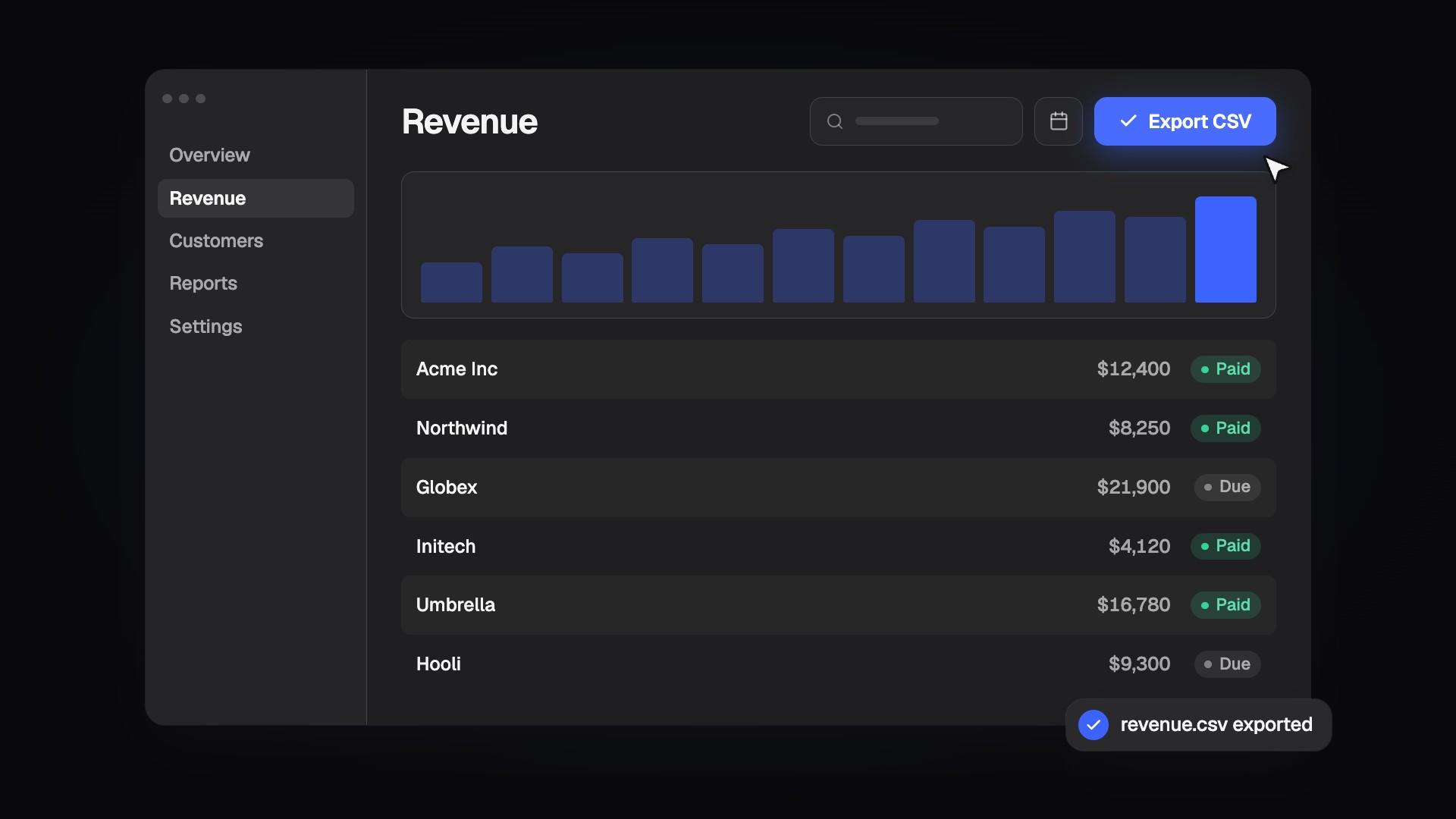Open Reports from the sidebar

203,284
